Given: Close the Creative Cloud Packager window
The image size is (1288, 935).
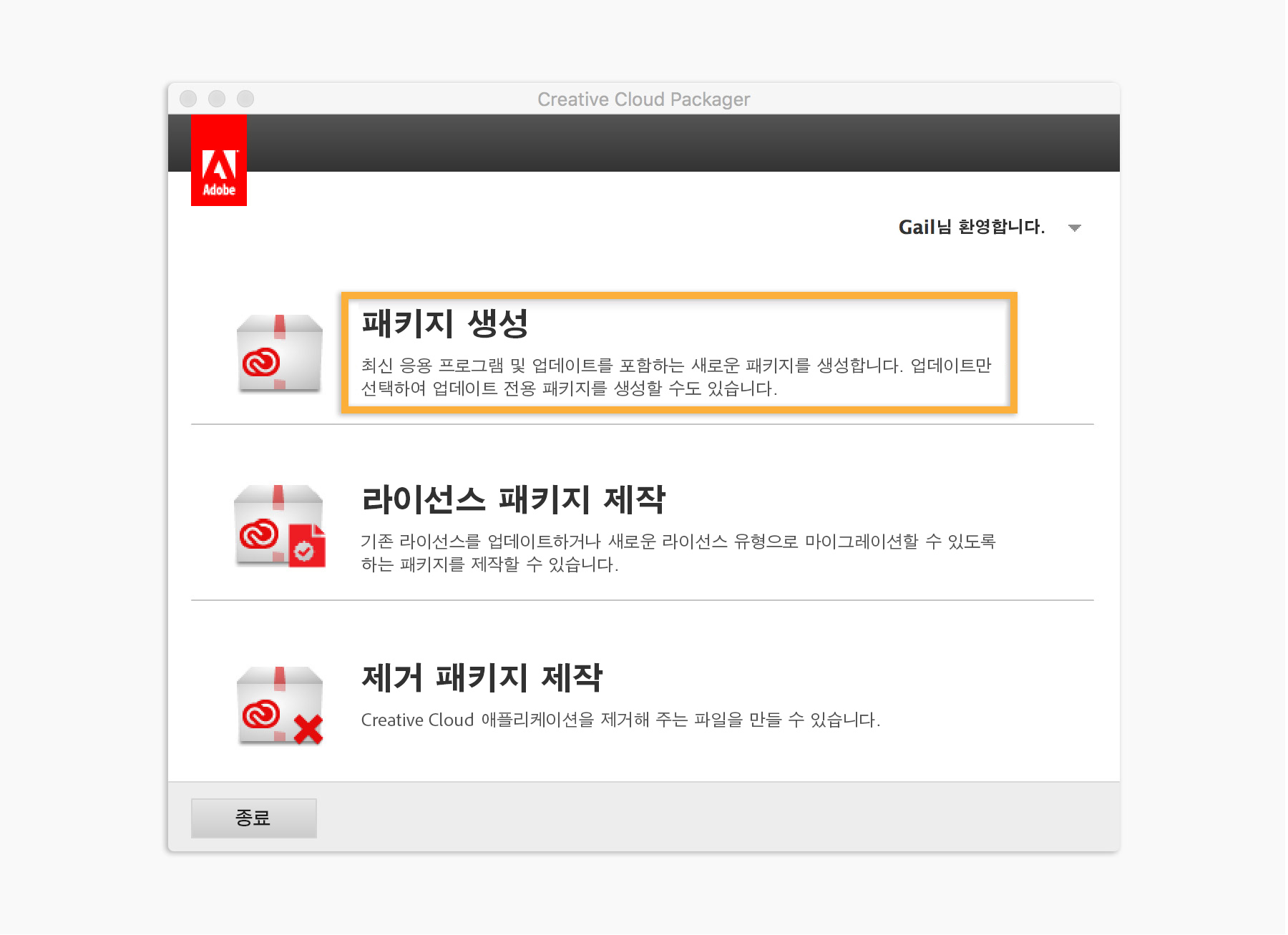Looking at the screenshot, I should [188, 99].
